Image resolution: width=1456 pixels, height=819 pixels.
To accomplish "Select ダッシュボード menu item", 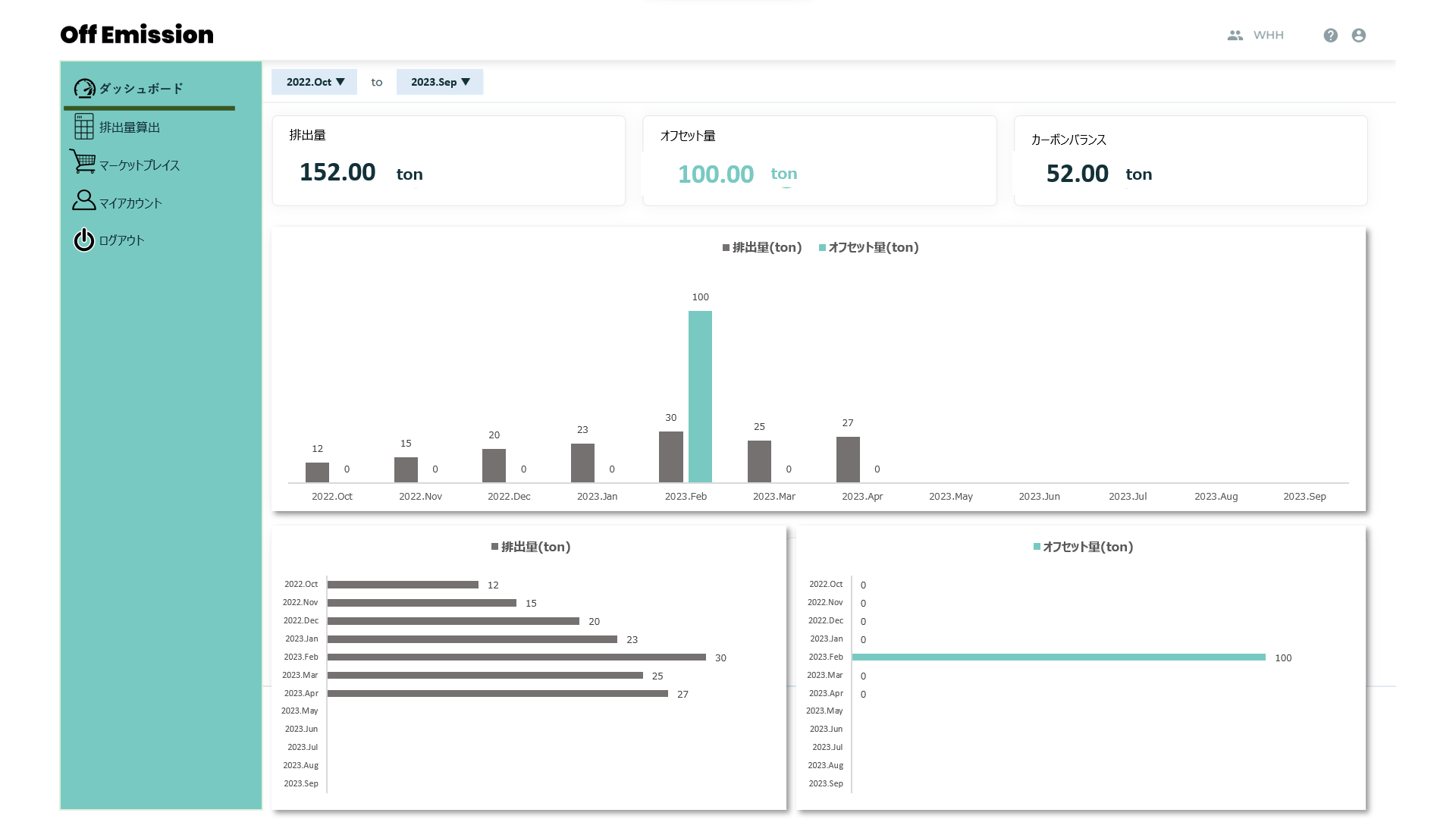I will [141, 89].
